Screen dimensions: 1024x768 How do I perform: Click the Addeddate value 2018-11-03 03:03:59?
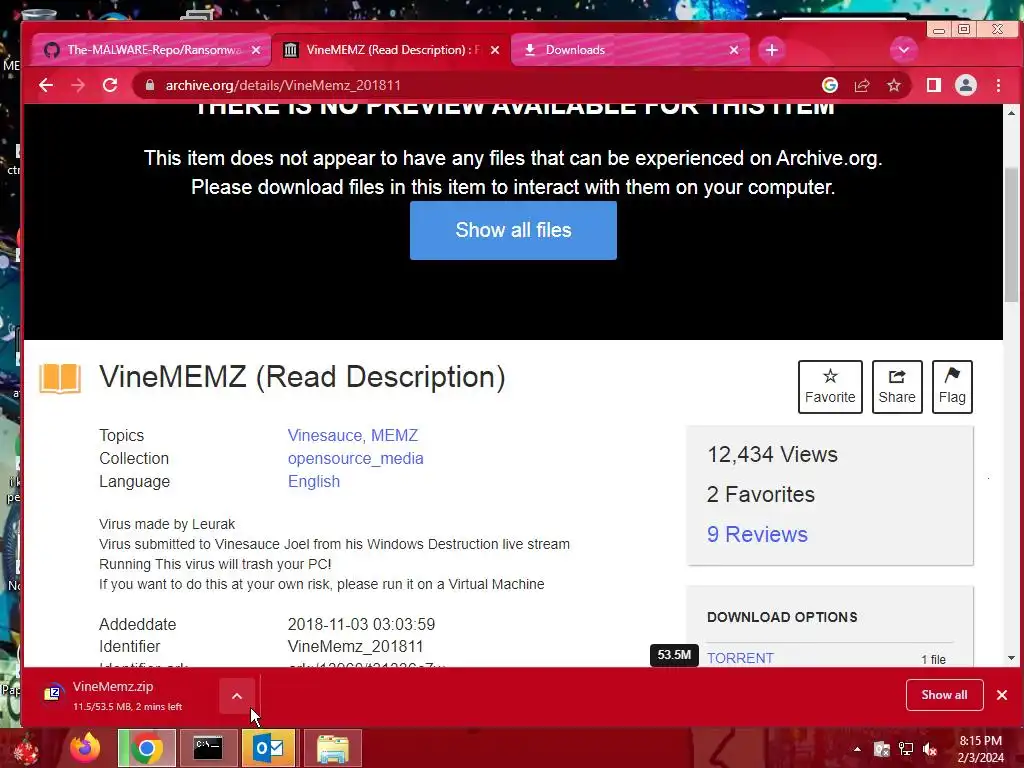[361, 624]
